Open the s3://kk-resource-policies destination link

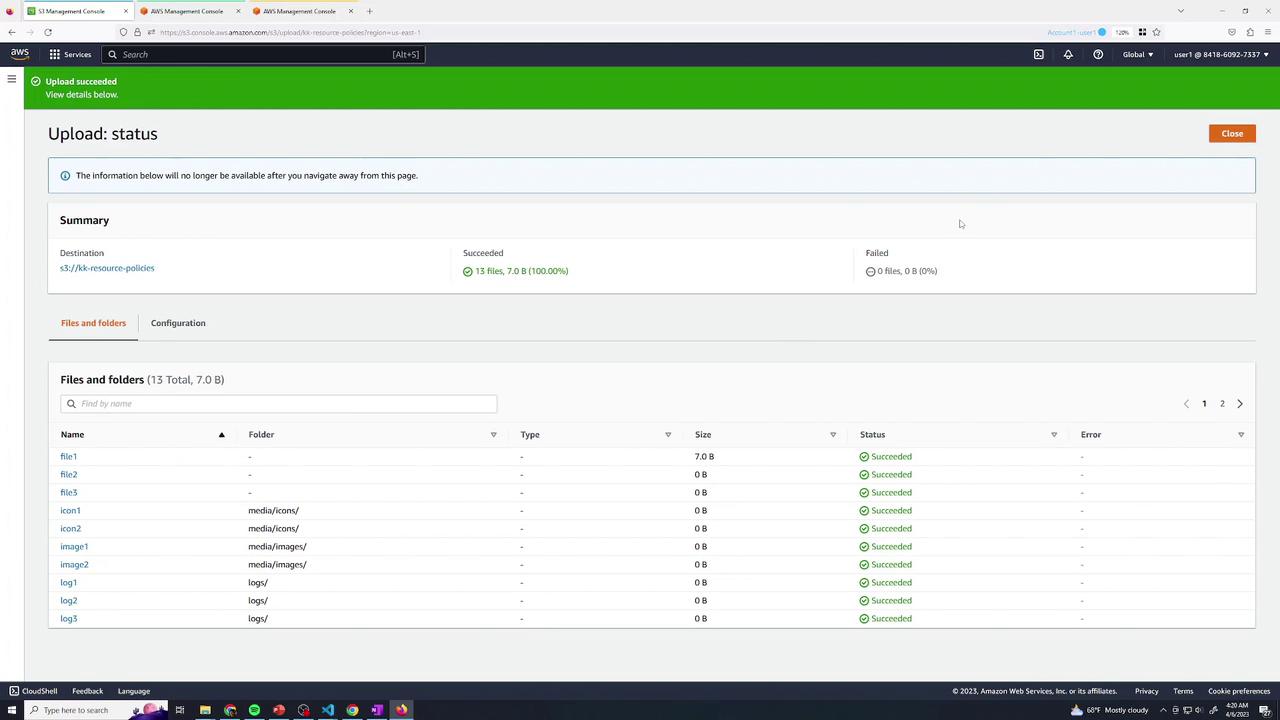[107, 268]
